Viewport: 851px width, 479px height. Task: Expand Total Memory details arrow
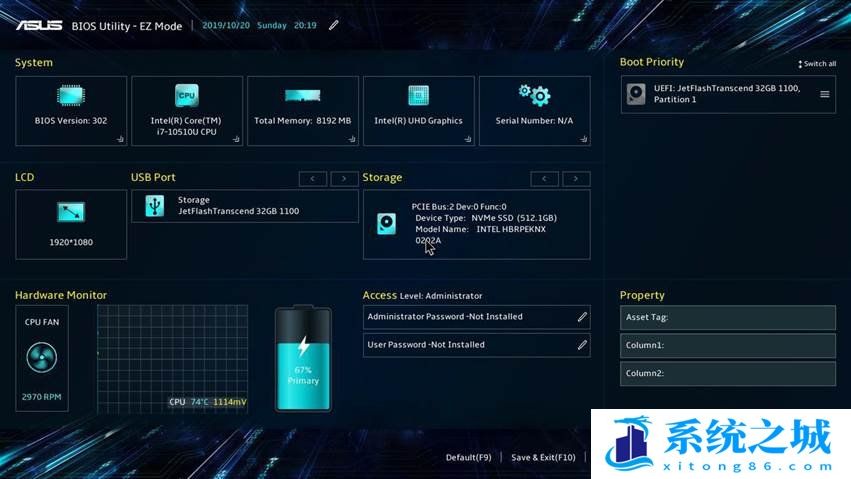point(352,139)
